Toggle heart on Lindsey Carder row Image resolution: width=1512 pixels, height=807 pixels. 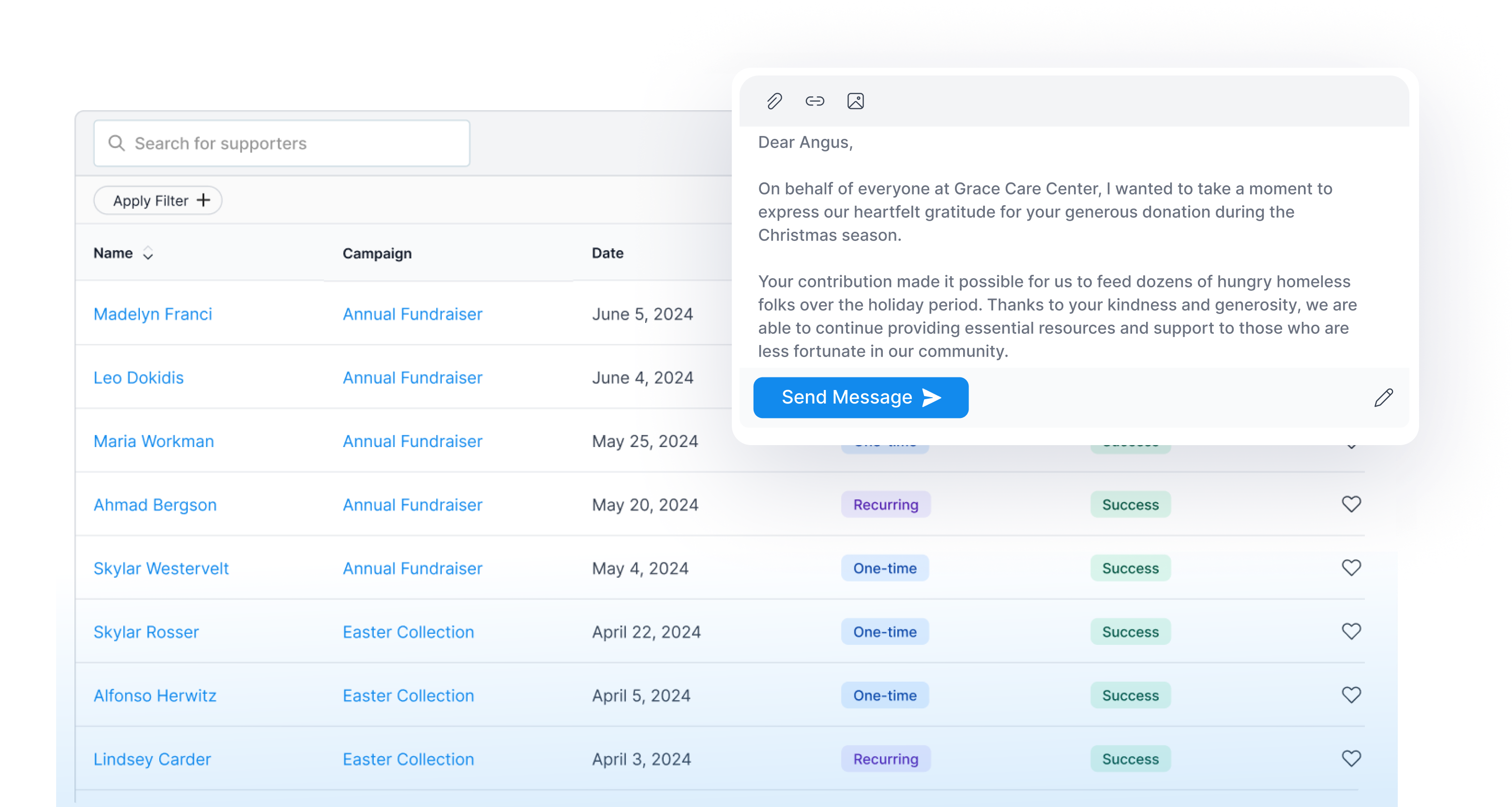coord(1351,758)
